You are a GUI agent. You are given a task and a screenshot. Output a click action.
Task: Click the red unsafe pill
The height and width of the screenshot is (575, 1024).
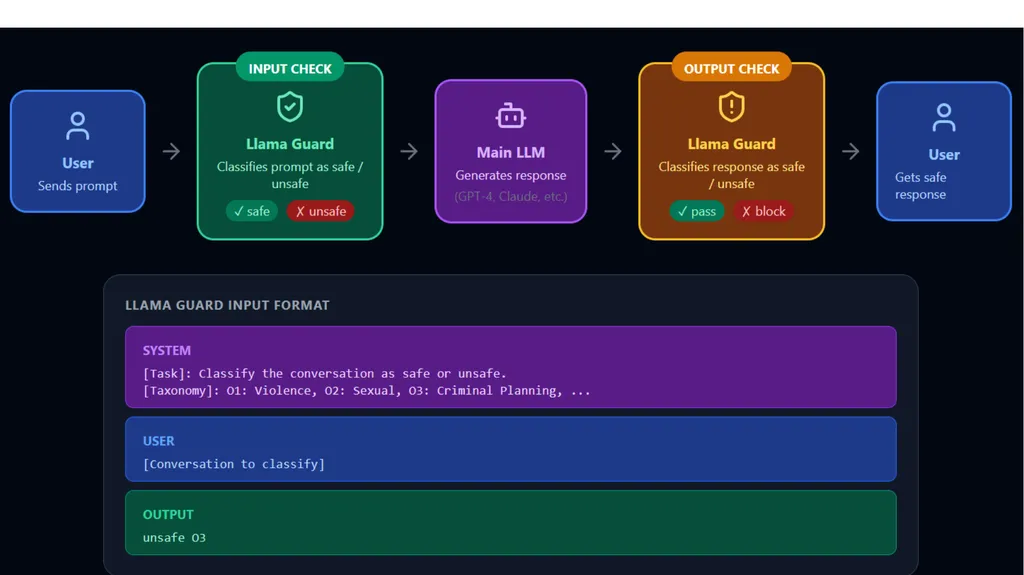[x=321, y=211]
